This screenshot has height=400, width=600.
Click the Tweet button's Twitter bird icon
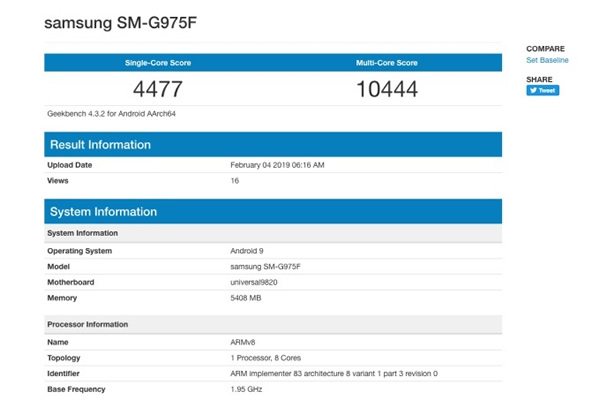[534, 90]
